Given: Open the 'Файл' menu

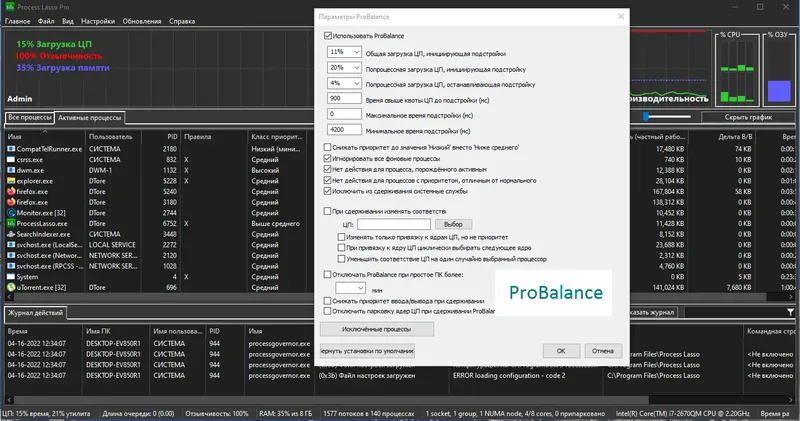Looking at the screenshot, I should pyautogui.click(x=46, y=21).
